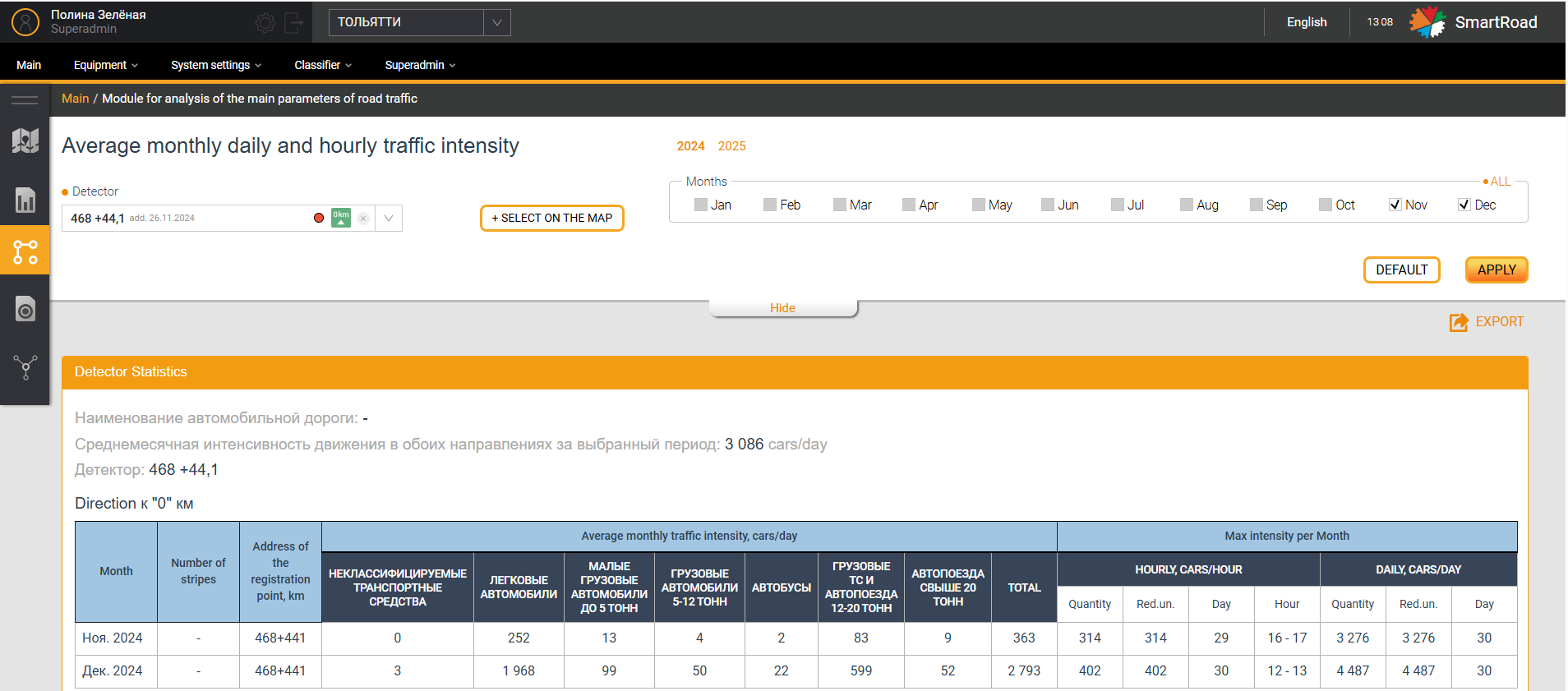Click the Полина Зелёная user name
1568x691 pixels.
pos(99,15)
